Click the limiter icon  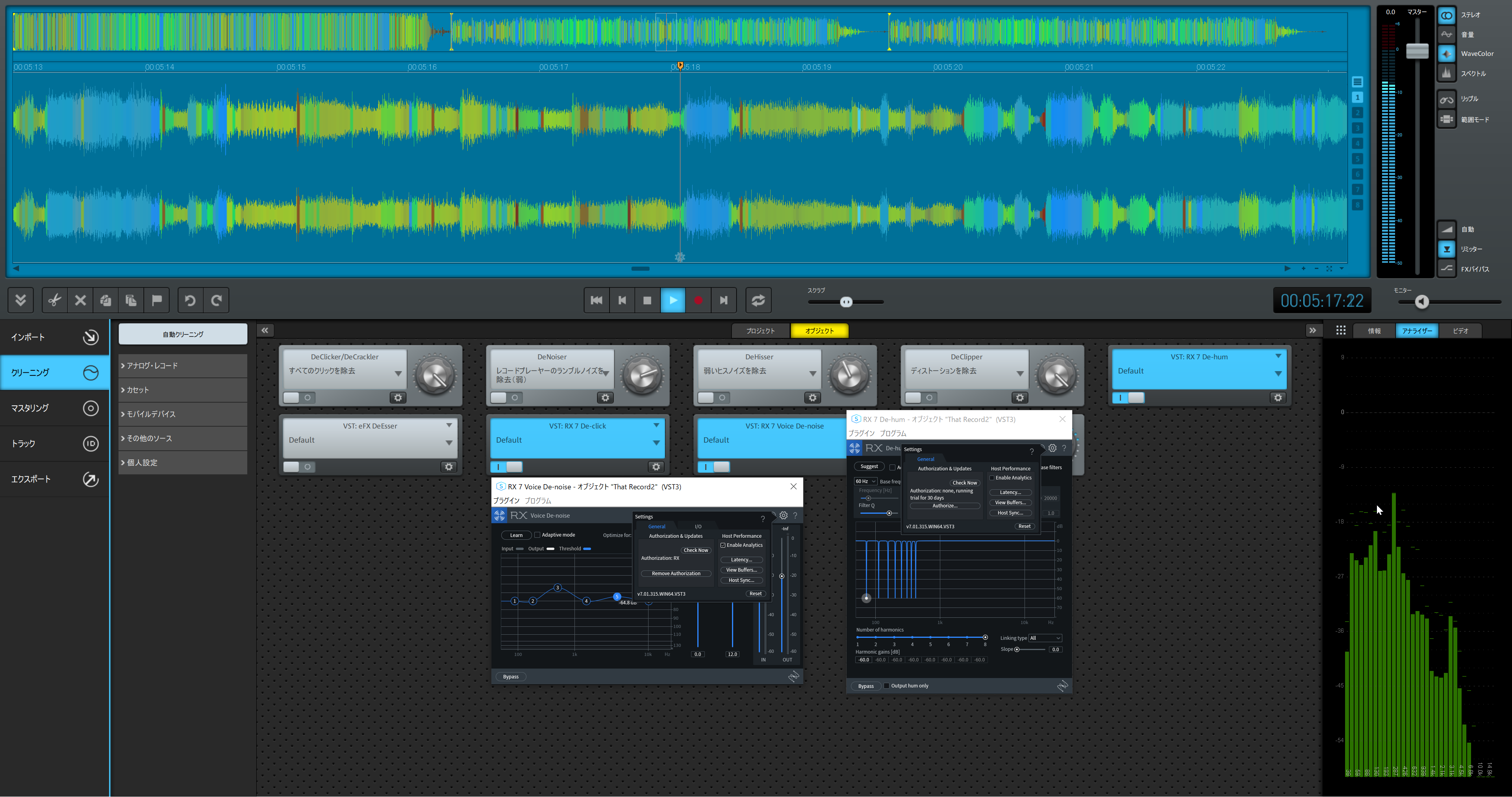(x=1446, y=249)
